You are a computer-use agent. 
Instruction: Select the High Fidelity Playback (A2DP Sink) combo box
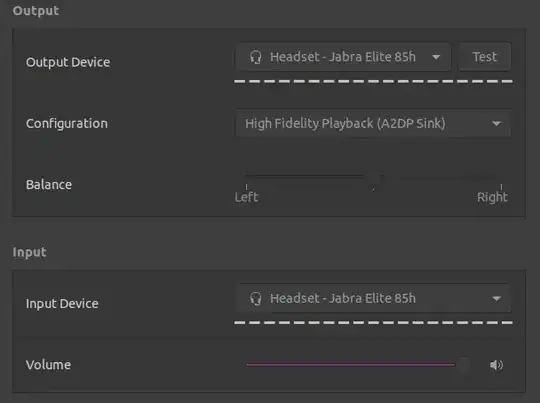pos(373,123)
